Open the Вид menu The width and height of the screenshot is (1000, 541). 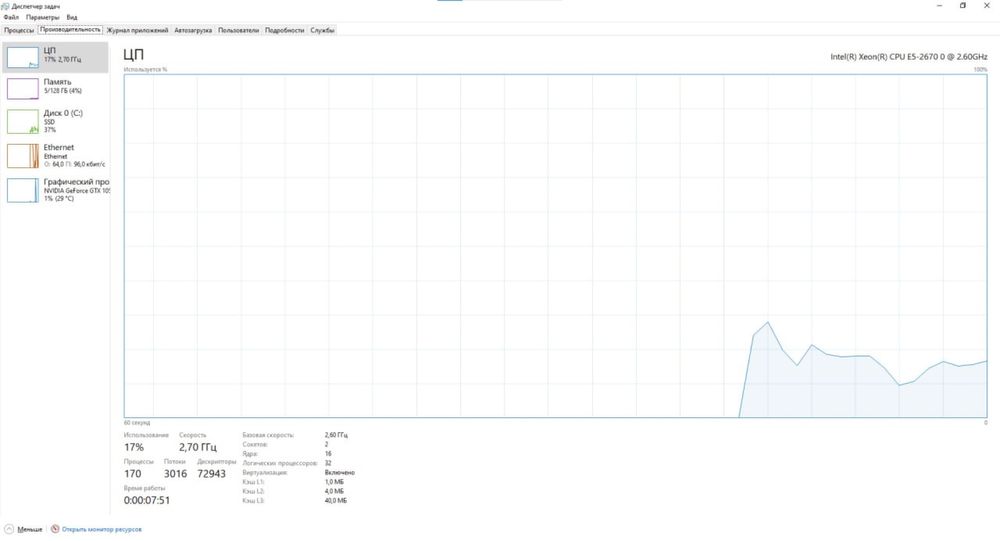[72, 17]
